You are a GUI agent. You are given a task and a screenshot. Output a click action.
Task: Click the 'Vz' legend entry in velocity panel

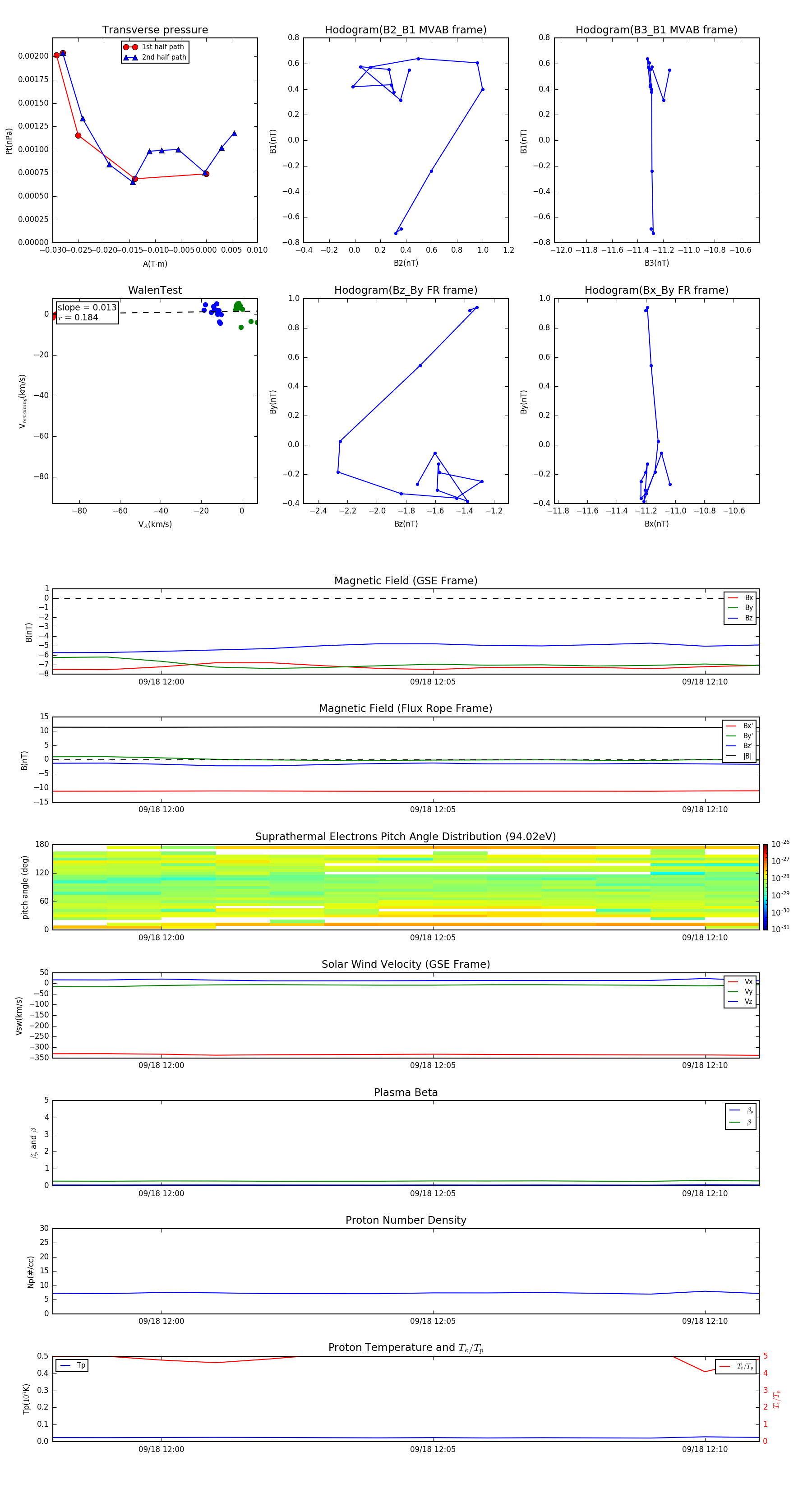tap(740, 1001)
